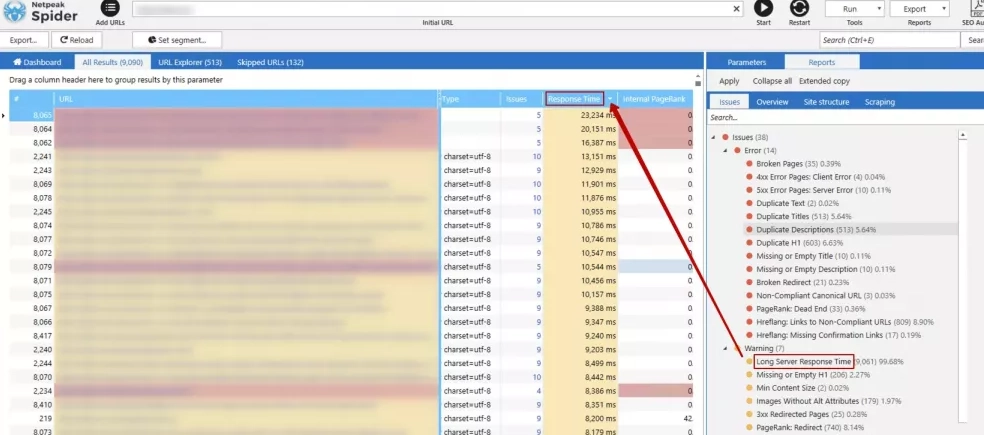
Task: Select PageRank: Redirect (740) warning
Action: pyautogui.click(x=810, y=427)
